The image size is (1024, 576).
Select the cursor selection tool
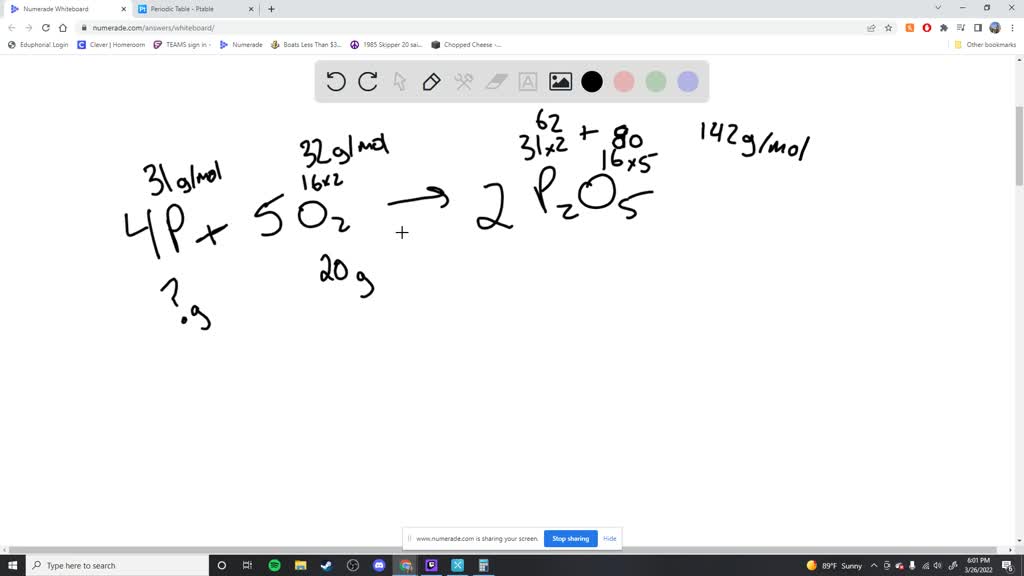(400, 81)
